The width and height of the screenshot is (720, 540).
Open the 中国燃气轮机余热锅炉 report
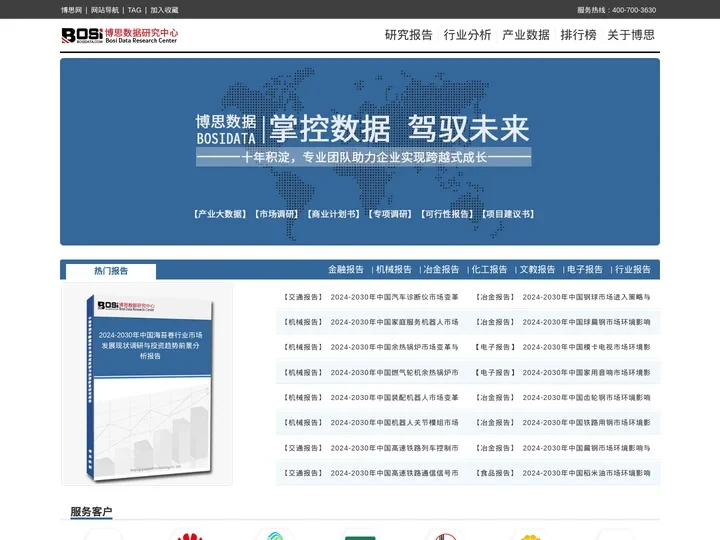394,372
